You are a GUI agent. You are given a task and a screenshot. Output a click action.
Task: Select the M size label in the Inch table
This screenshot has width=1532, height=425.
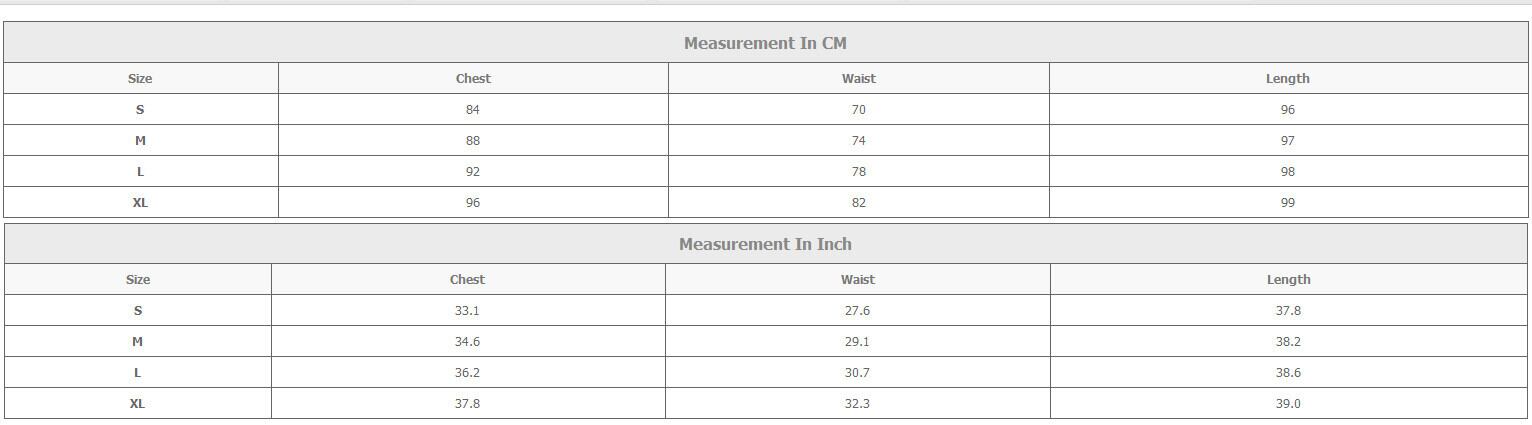138,341
